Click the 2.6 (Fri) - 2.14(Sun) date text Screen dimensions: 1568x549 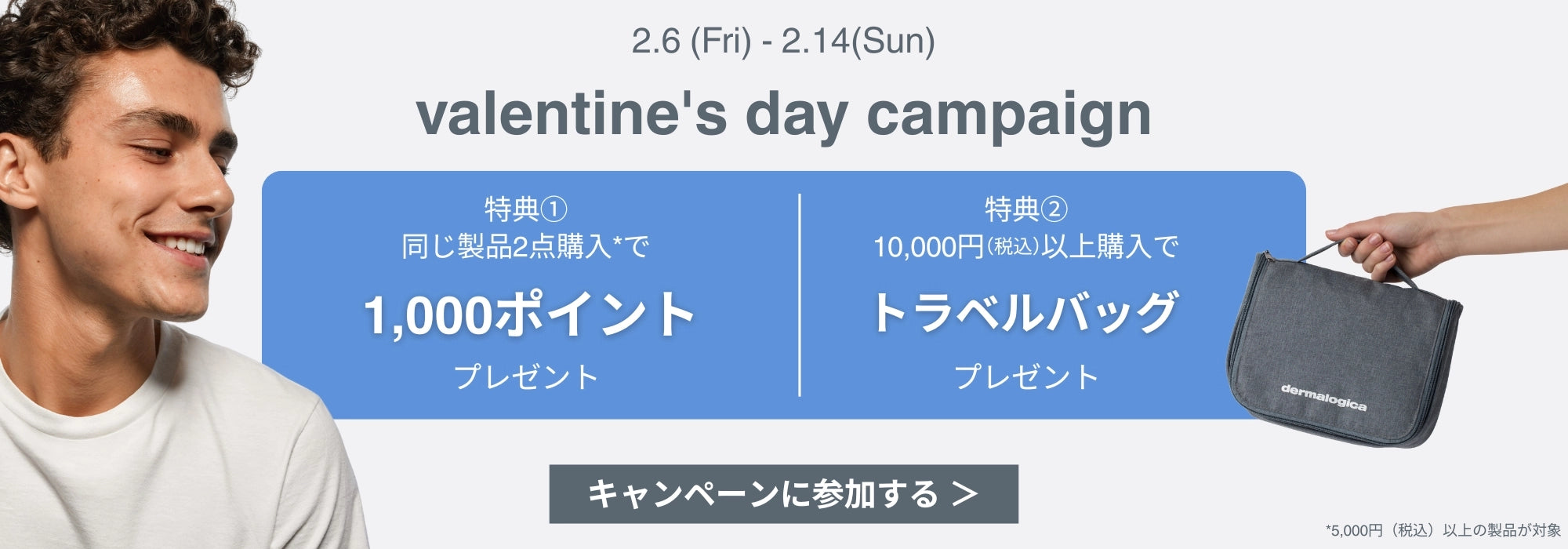coord(782,42)
